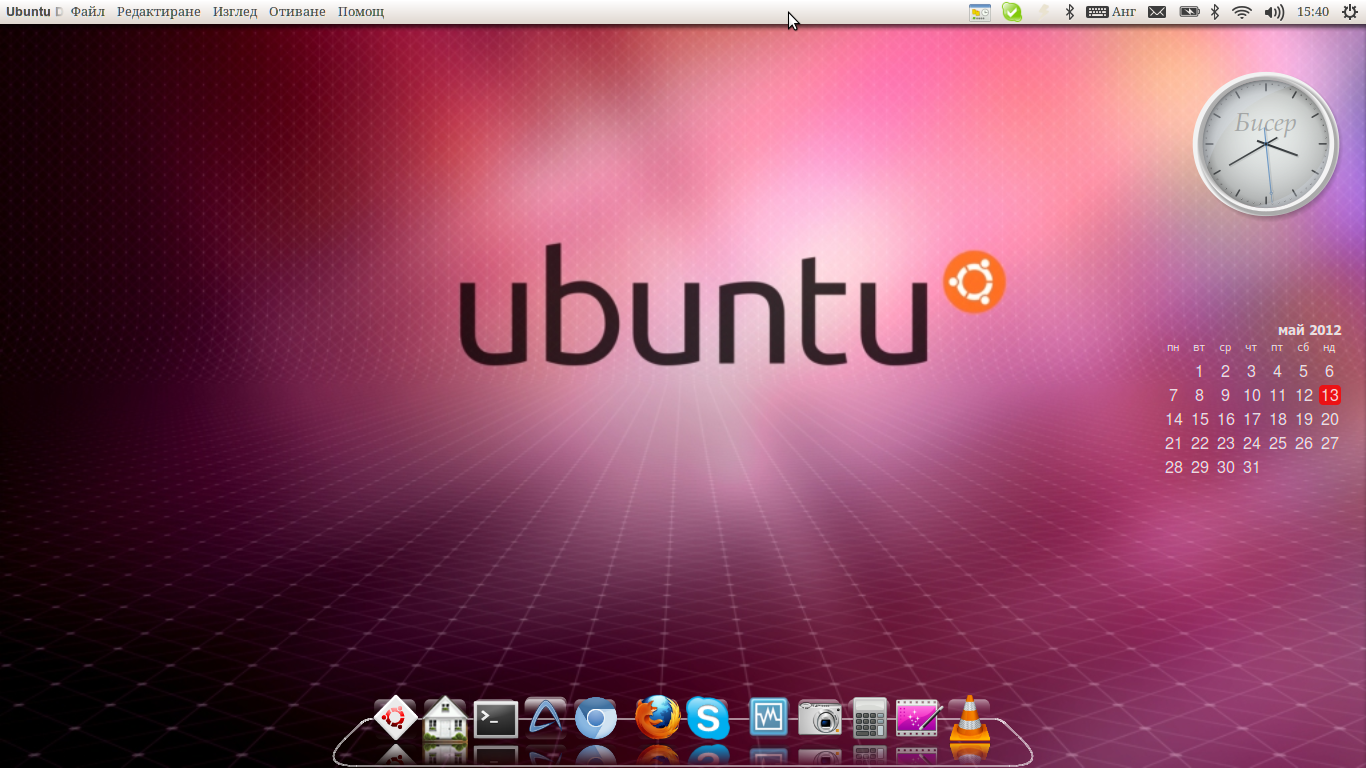Click the 15:40 panel clock
The width and height of the screenshot is (1366, 768).
pyautogui.click(x=1312, y=12)
